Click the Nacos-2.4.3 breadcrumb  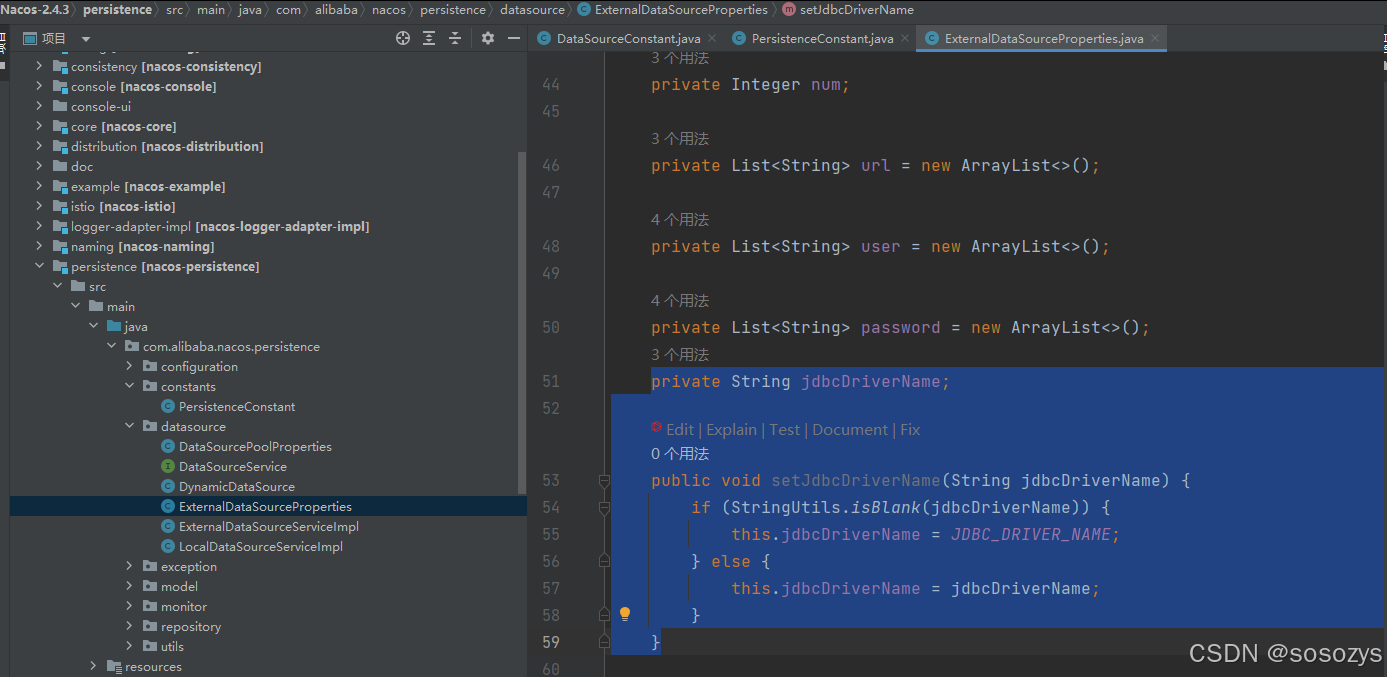coord(34,9)
